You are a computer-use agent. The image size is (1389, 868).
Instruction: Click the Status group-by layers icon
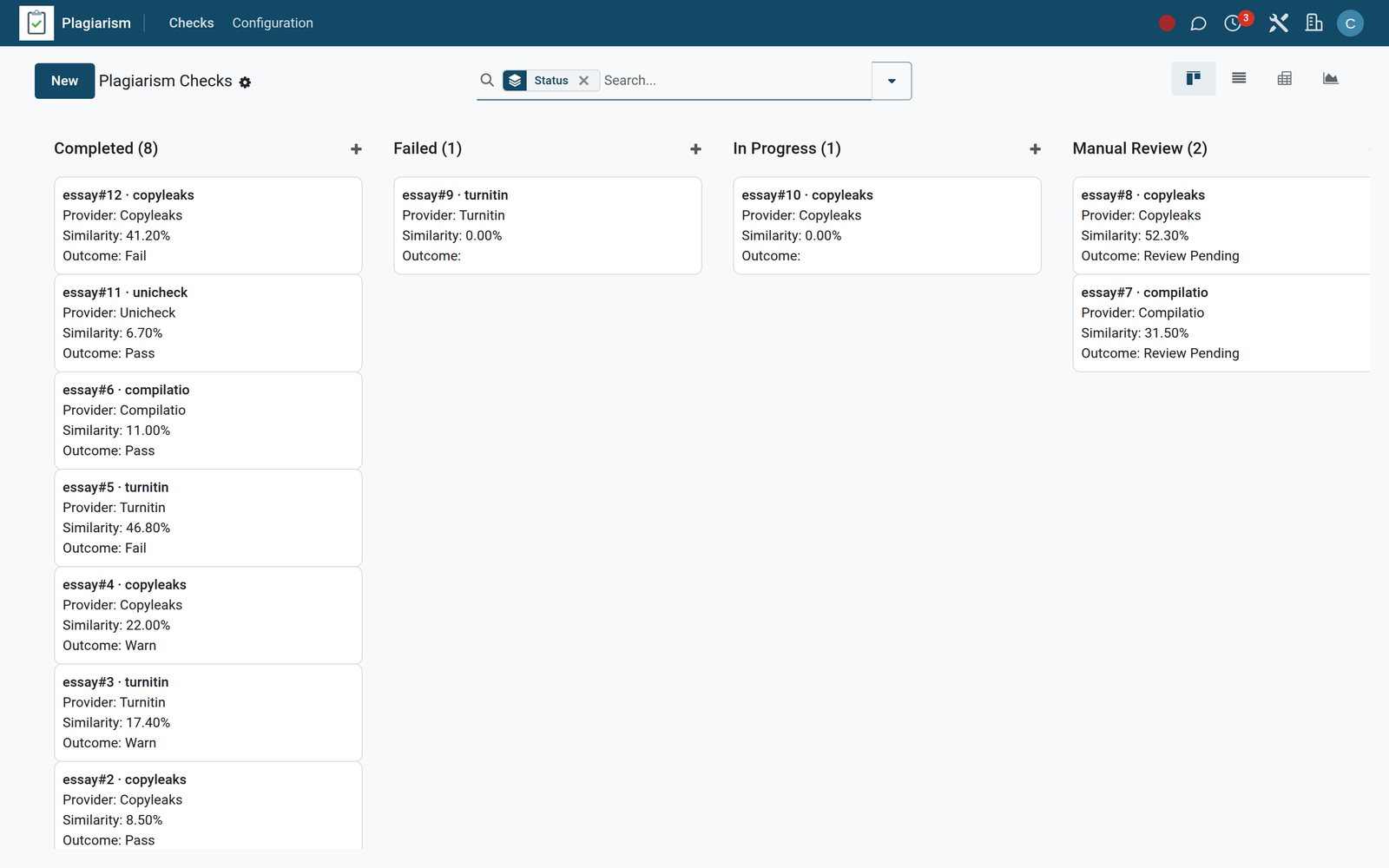tap(515, 81)
